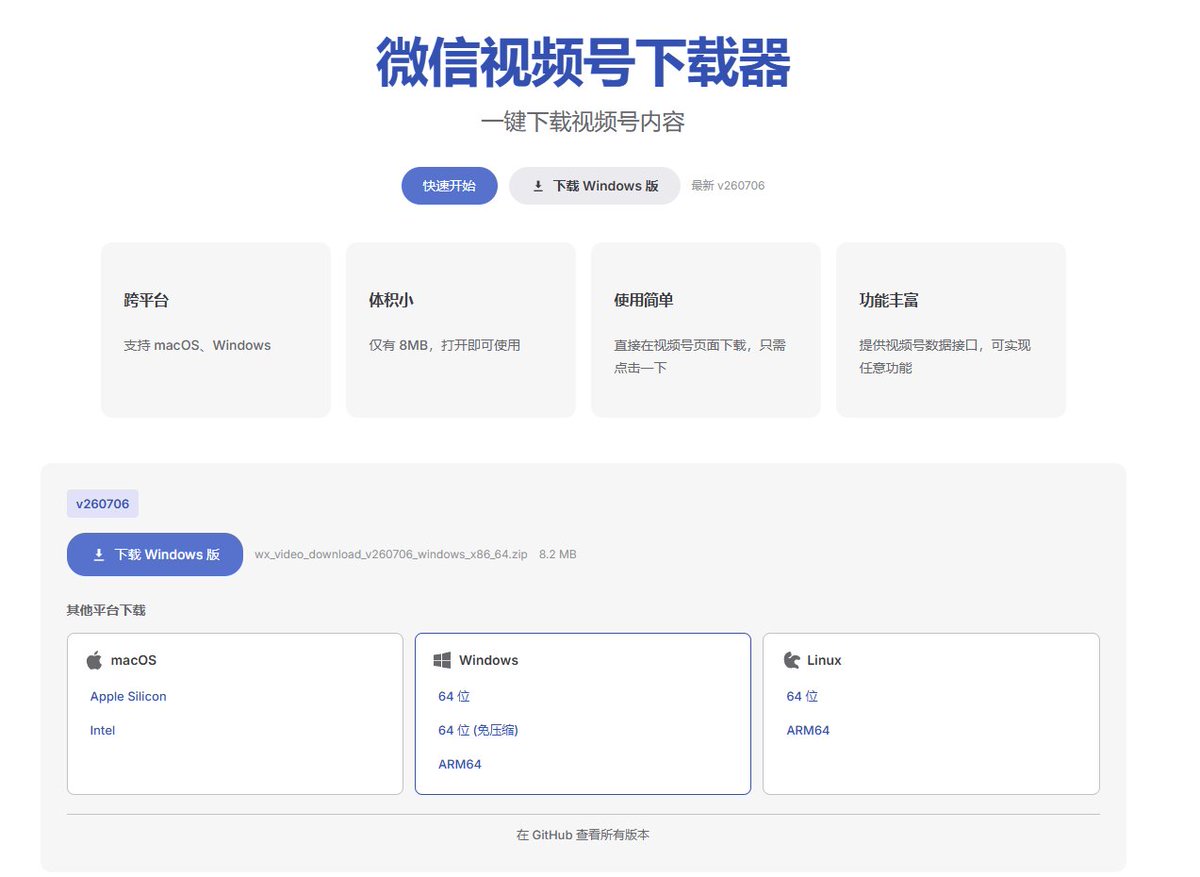The image size is (1200, 877).
Task: Click the 支持 macOS、Windows description text
Action: click(197, 345)
